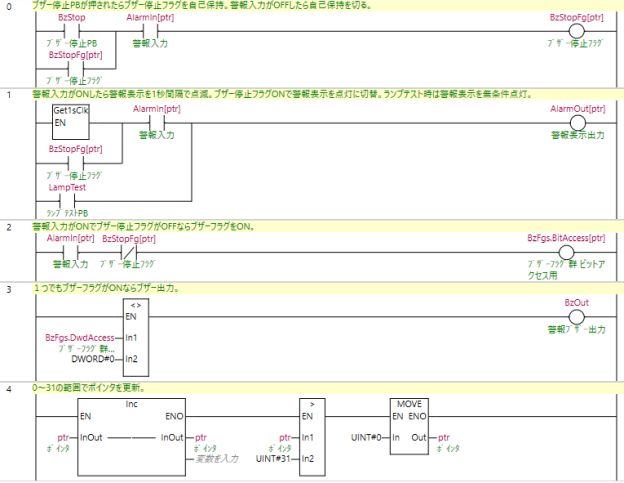Select the BzStopFg[ptr] parallel contact in rung 1
The height and width of the screenshot is (483, 624).
point(76,163)
